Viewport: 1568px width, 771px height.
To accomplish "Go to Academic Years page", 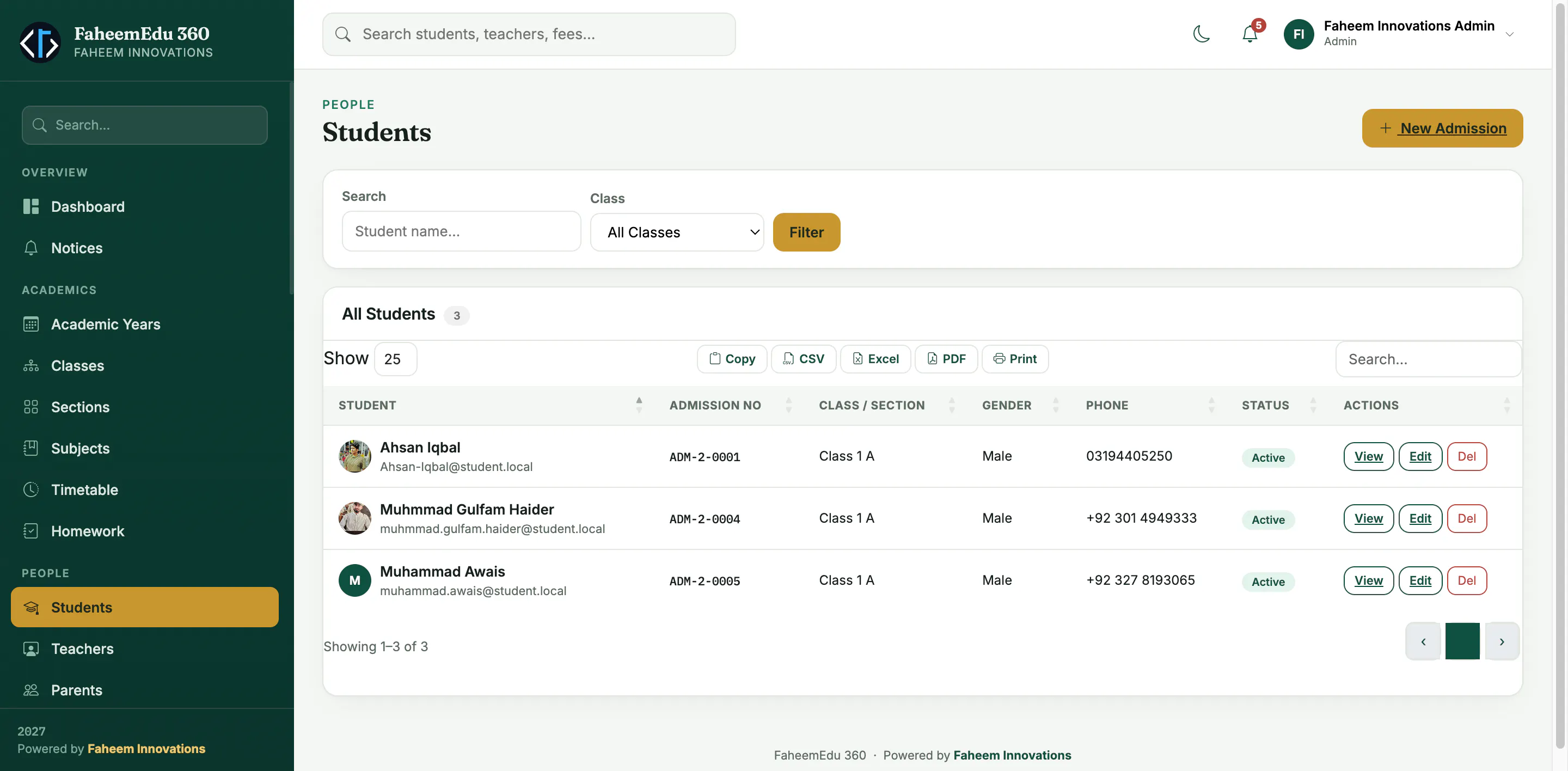I will (144, 325).
